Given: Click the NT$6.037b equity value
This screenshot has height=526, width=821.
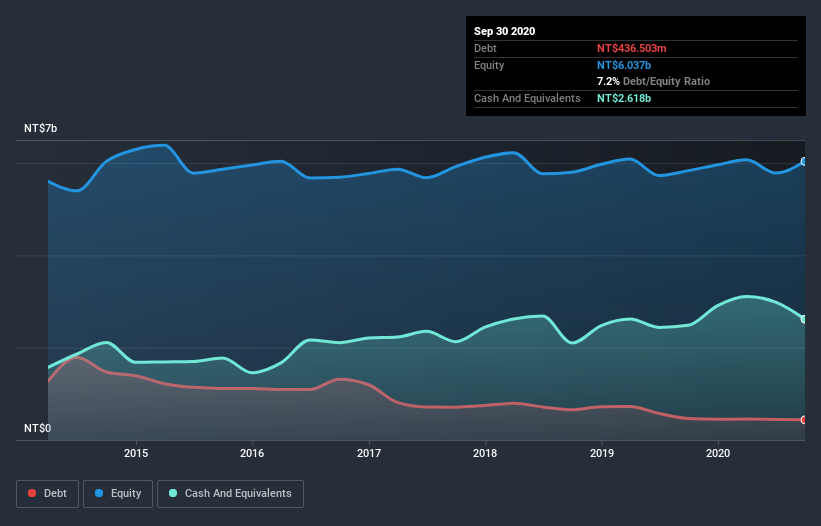Looking at the screenshot, I should (624, 65).
